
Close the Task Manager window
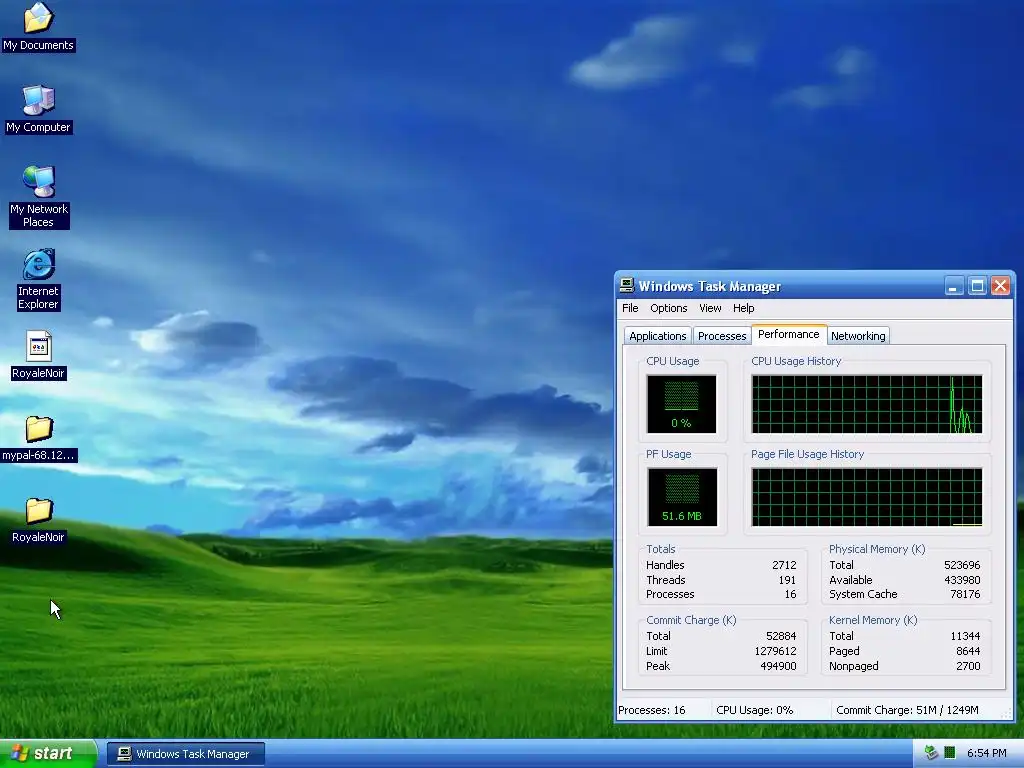(x=1000, y=285)
